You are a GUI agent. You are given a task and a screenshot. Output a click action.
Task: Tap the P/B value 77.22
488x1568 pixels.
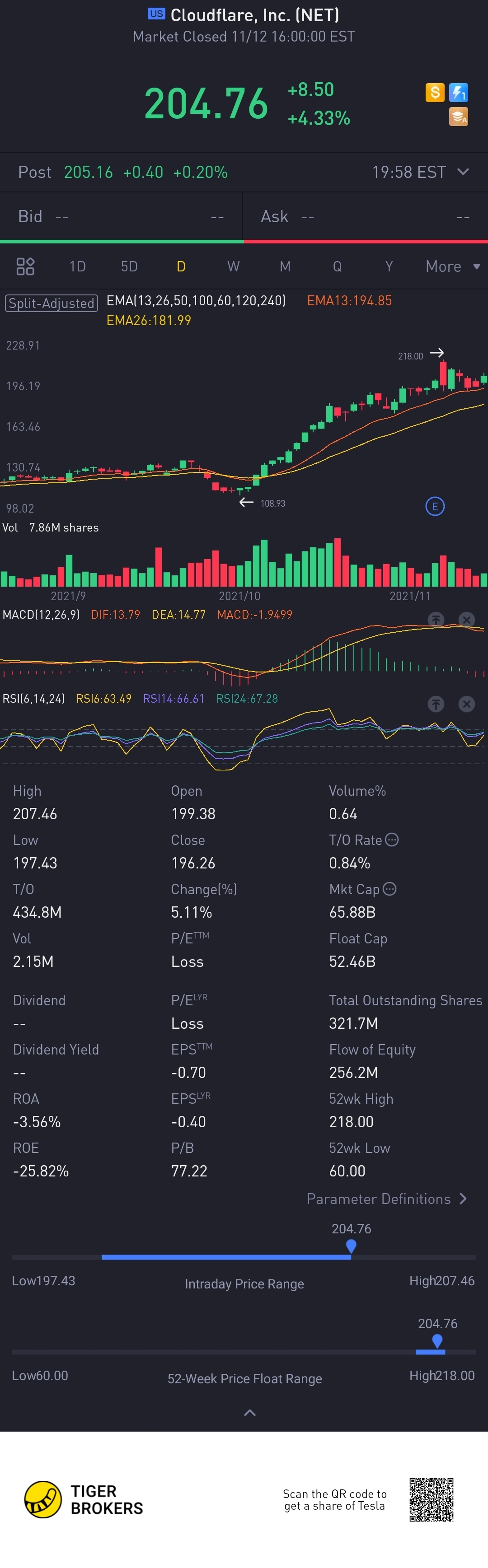189,1171
